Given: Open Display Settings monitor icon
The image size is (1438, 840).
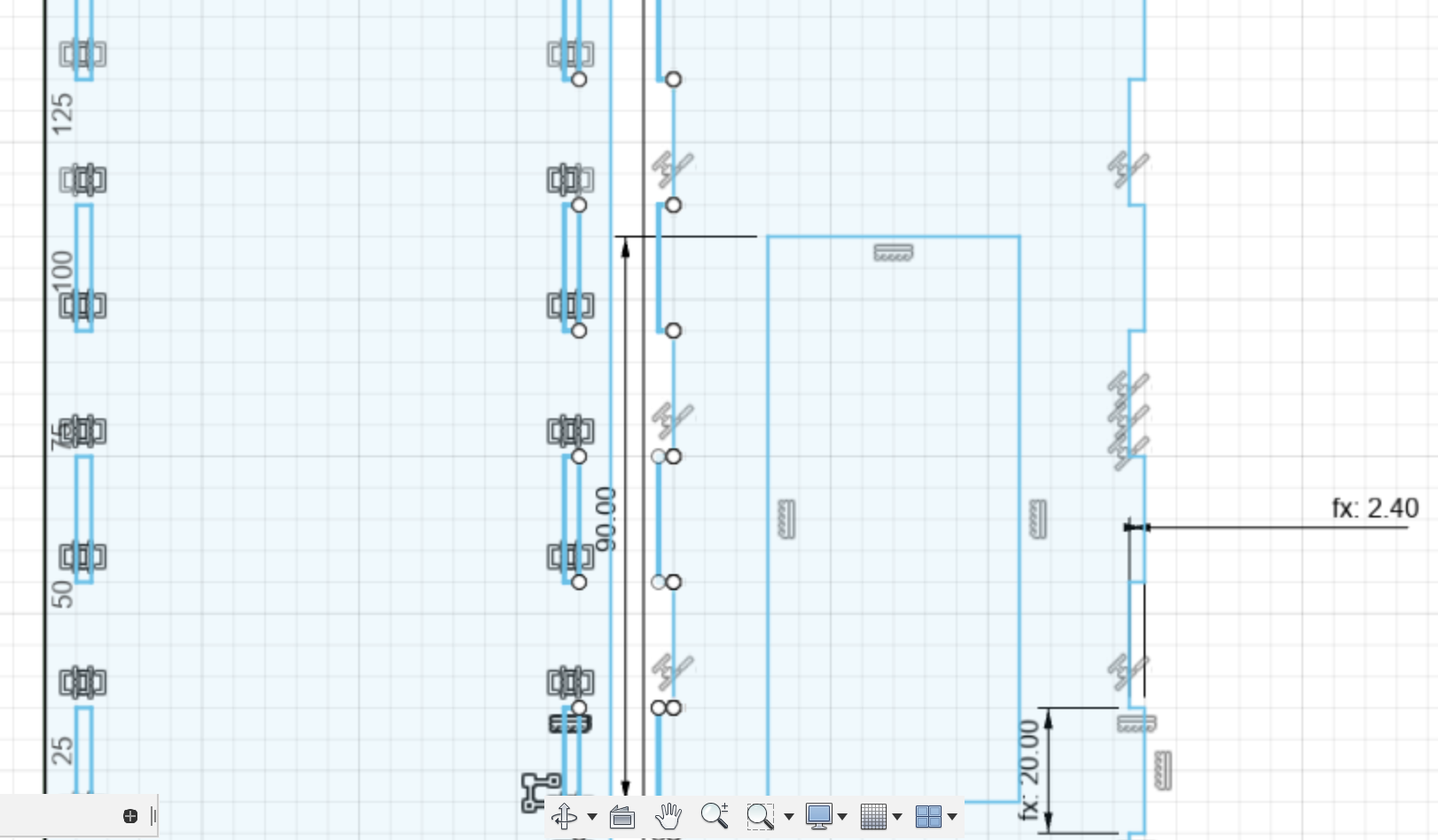Looking at the screenshot, I should pos(818,816).
